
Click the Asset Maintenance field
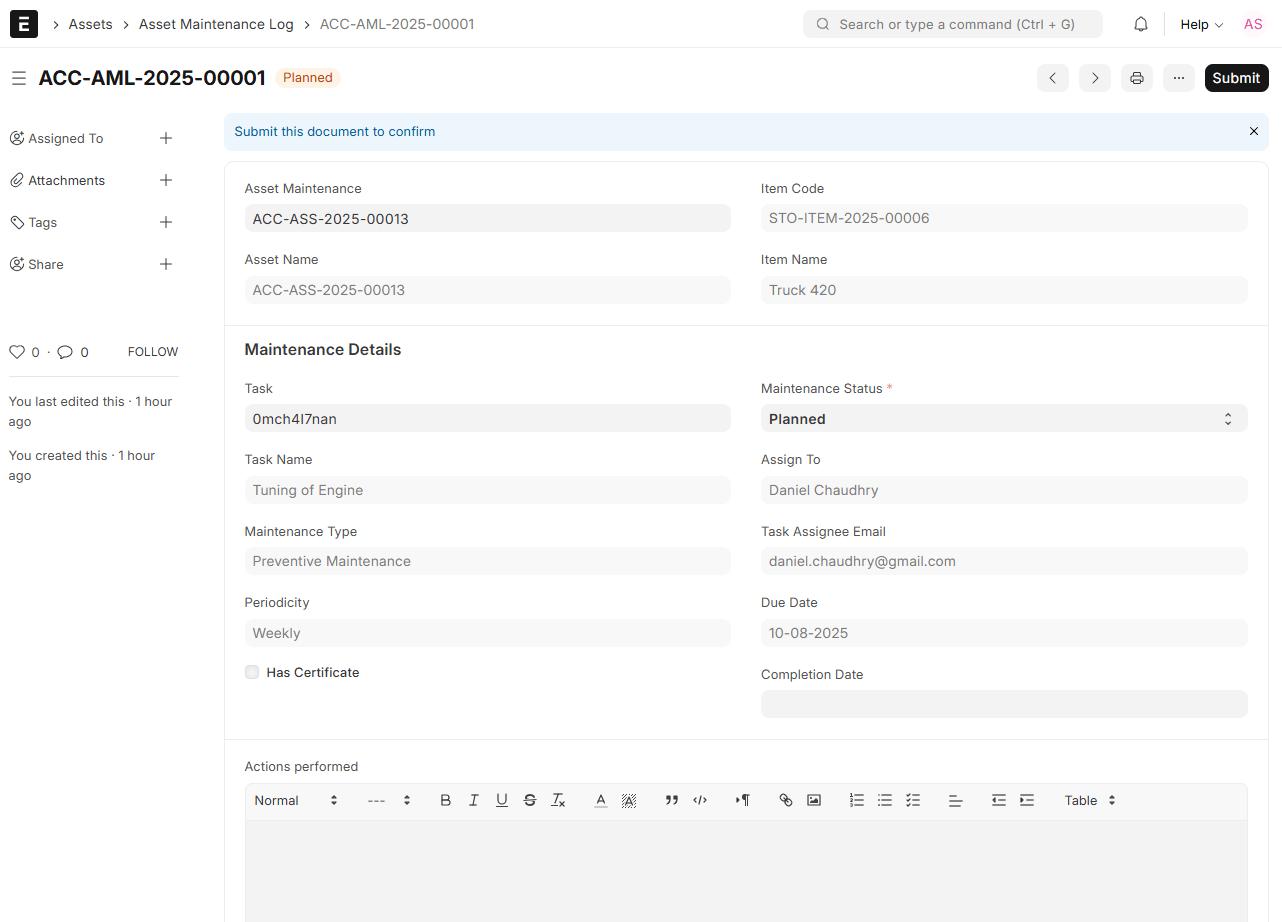(x=487, y=218)
